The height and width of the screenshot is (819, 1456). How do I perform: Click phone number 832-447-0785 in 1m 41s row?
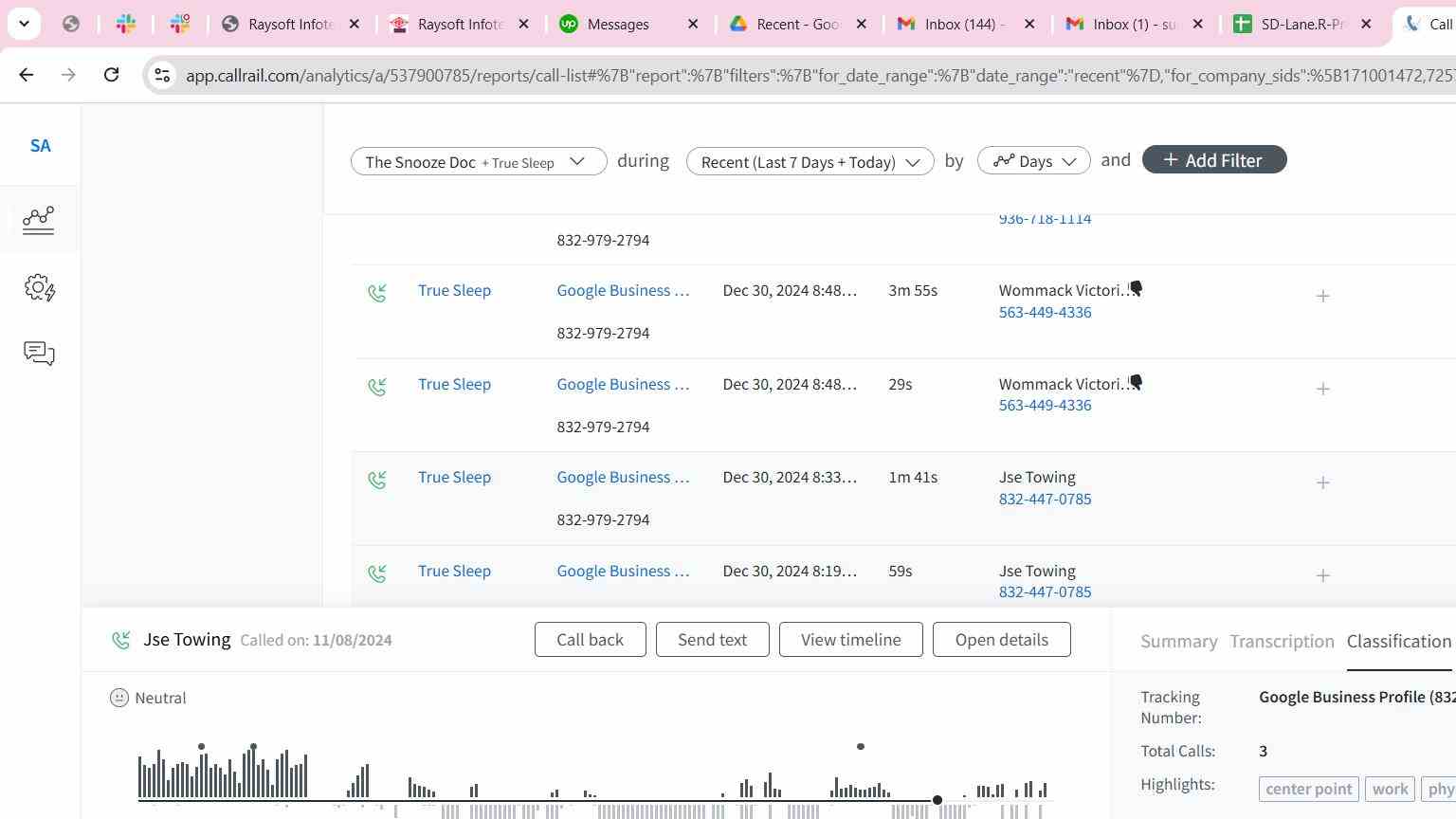pyautogui.click(x=1045, y=499)
